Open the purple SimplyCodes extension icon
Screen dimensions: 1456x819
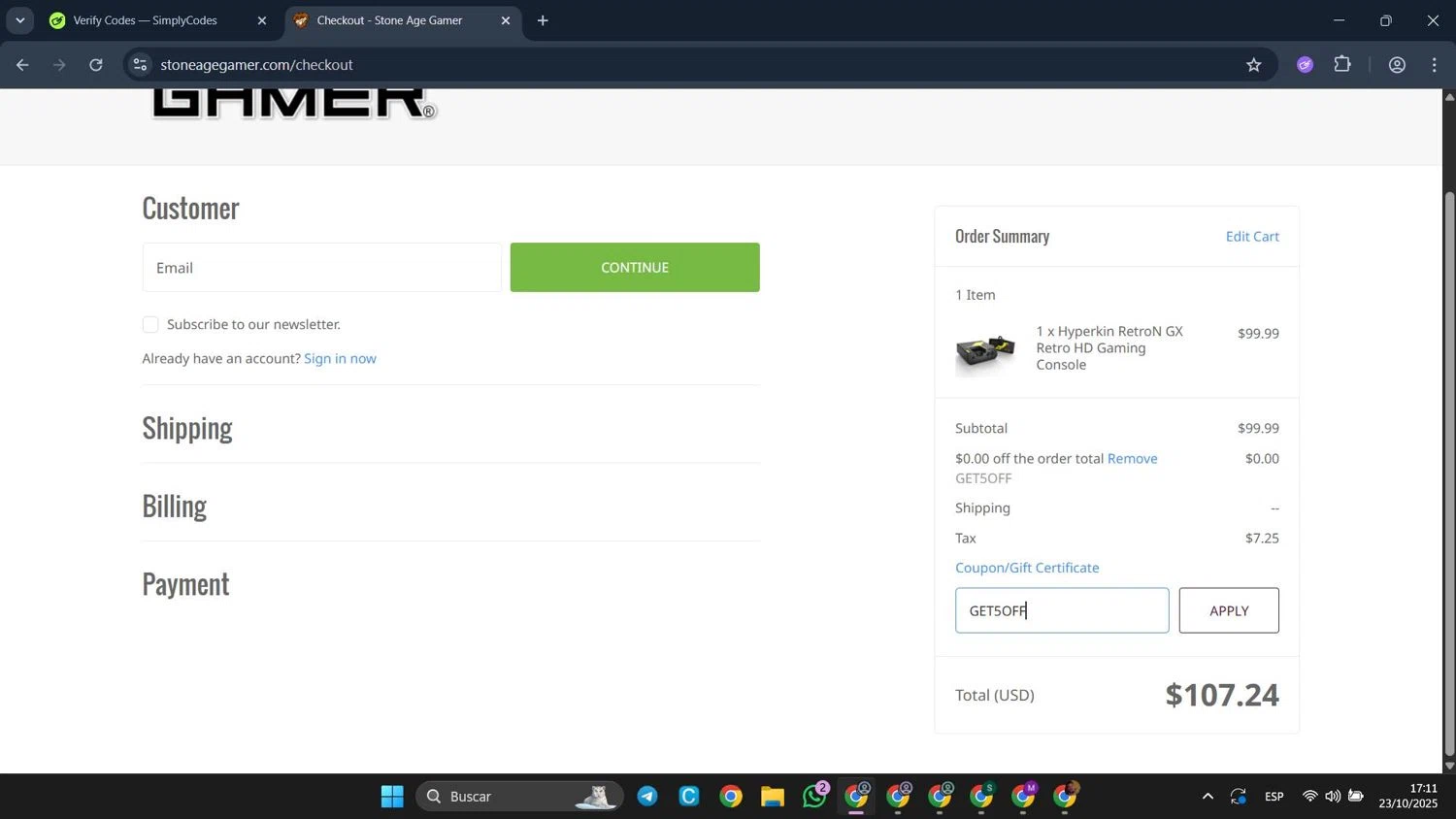coord(1305,65)
